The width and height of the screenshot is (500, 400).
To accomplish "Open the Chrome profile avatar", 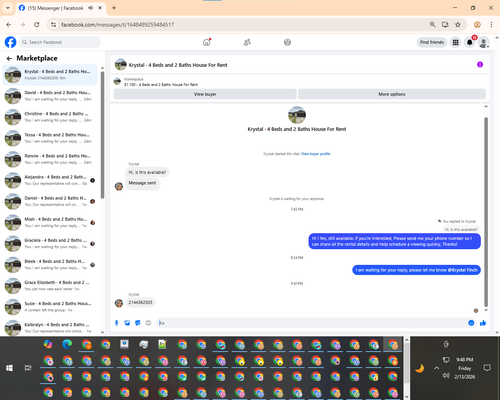I will (x=477, y=25).
